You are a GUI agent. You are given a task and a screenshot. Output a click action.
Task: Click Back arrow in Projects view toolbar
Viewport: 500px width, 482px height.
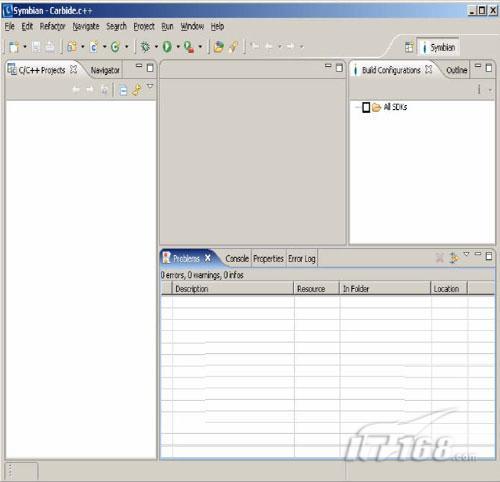click(76, 90)
